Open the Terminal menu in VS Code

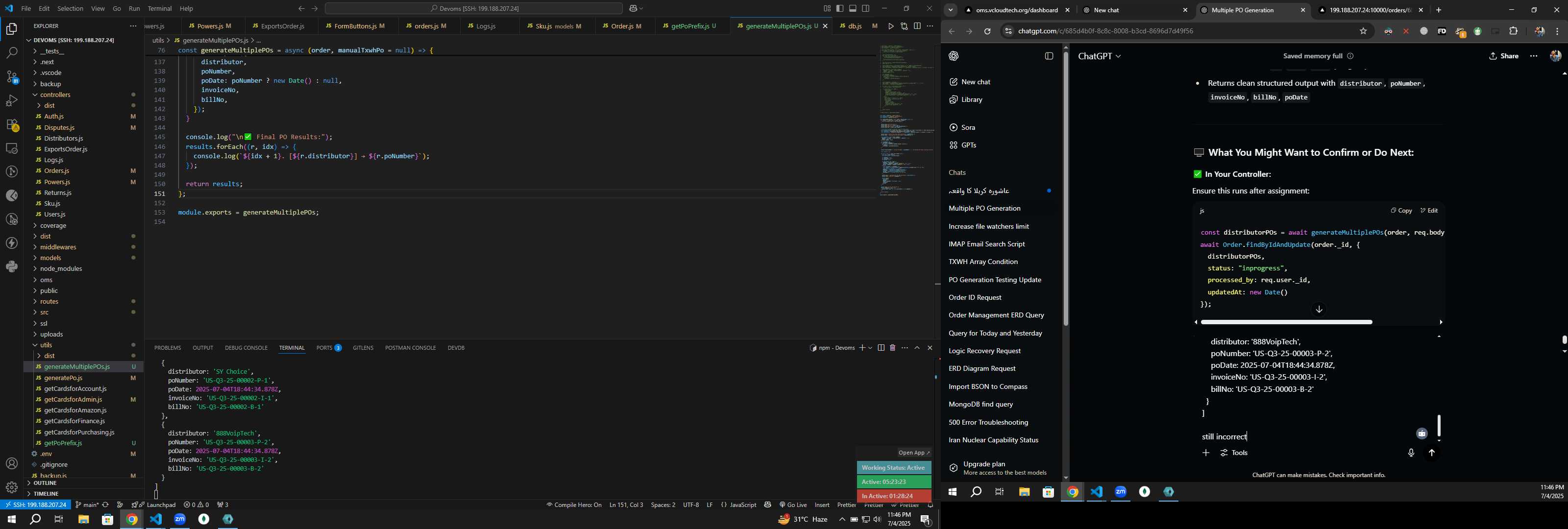coord(159,8)
